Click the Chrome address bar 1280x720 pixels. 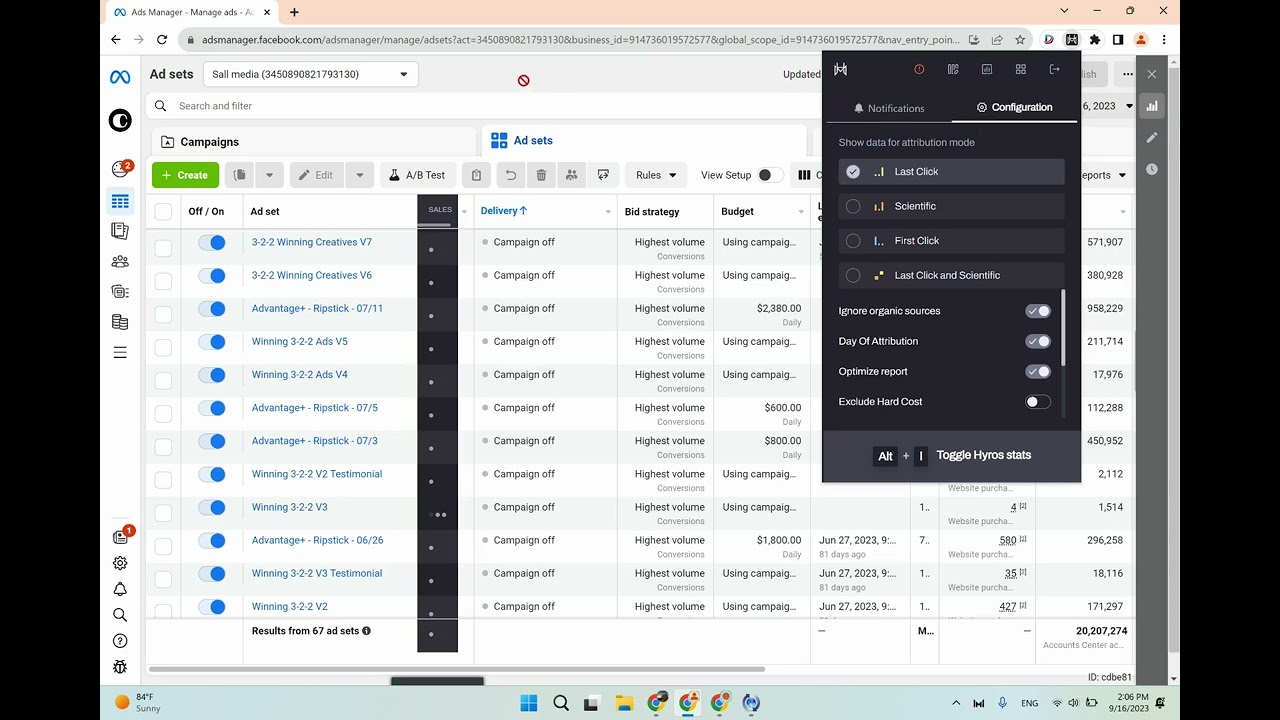(x=580, y=40)
